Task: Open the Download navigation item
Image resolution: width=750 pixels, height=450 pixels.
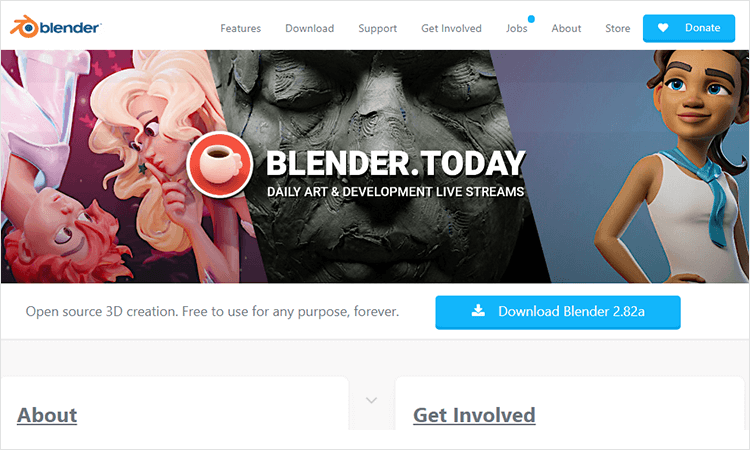Action: coord(309,28)
